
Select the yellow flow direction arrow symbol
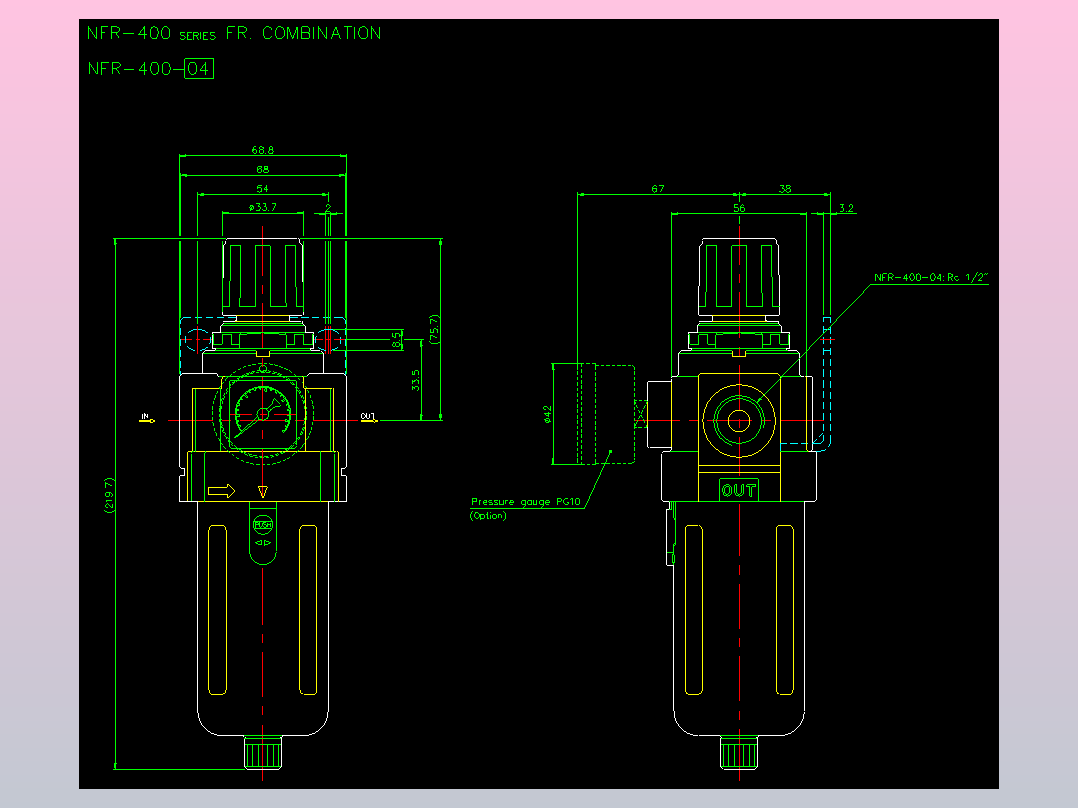[221, 491]
